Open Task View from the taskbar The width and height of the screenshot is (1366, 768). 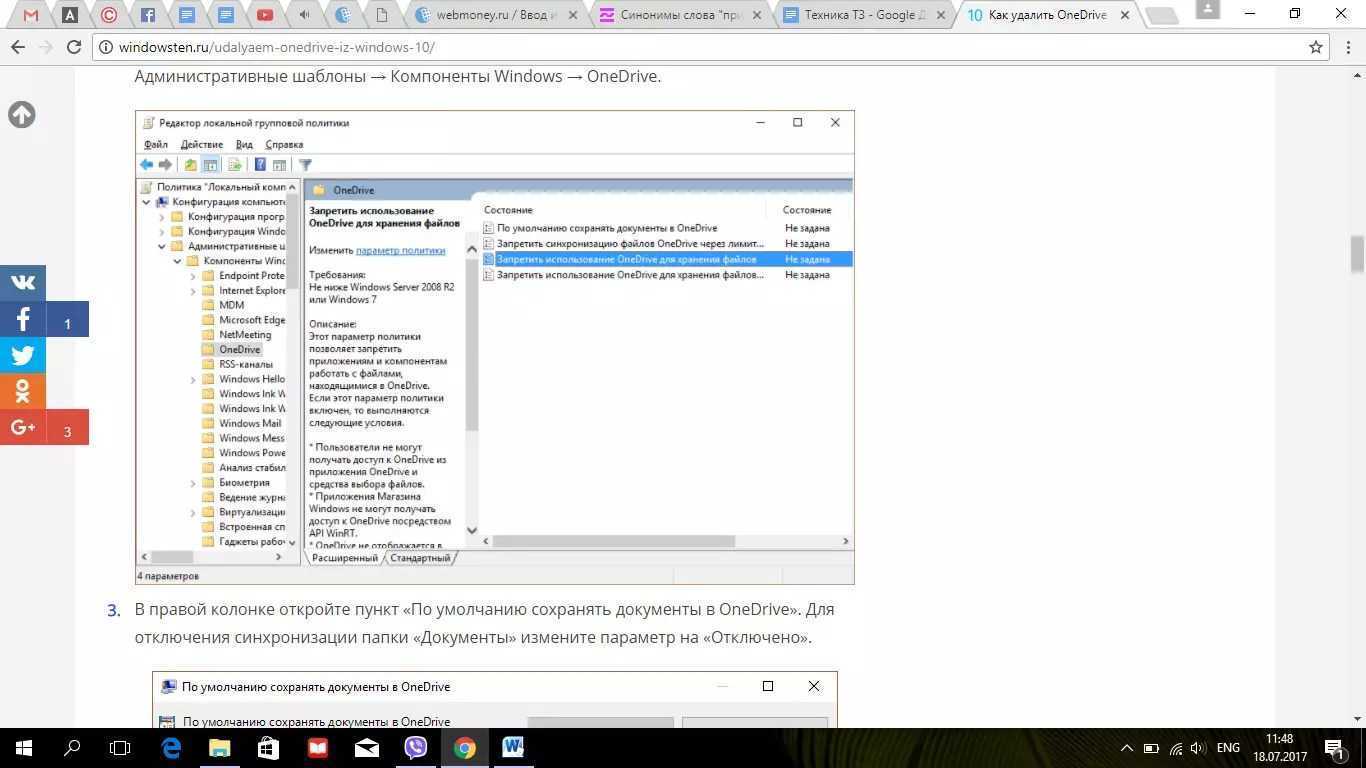120,747
